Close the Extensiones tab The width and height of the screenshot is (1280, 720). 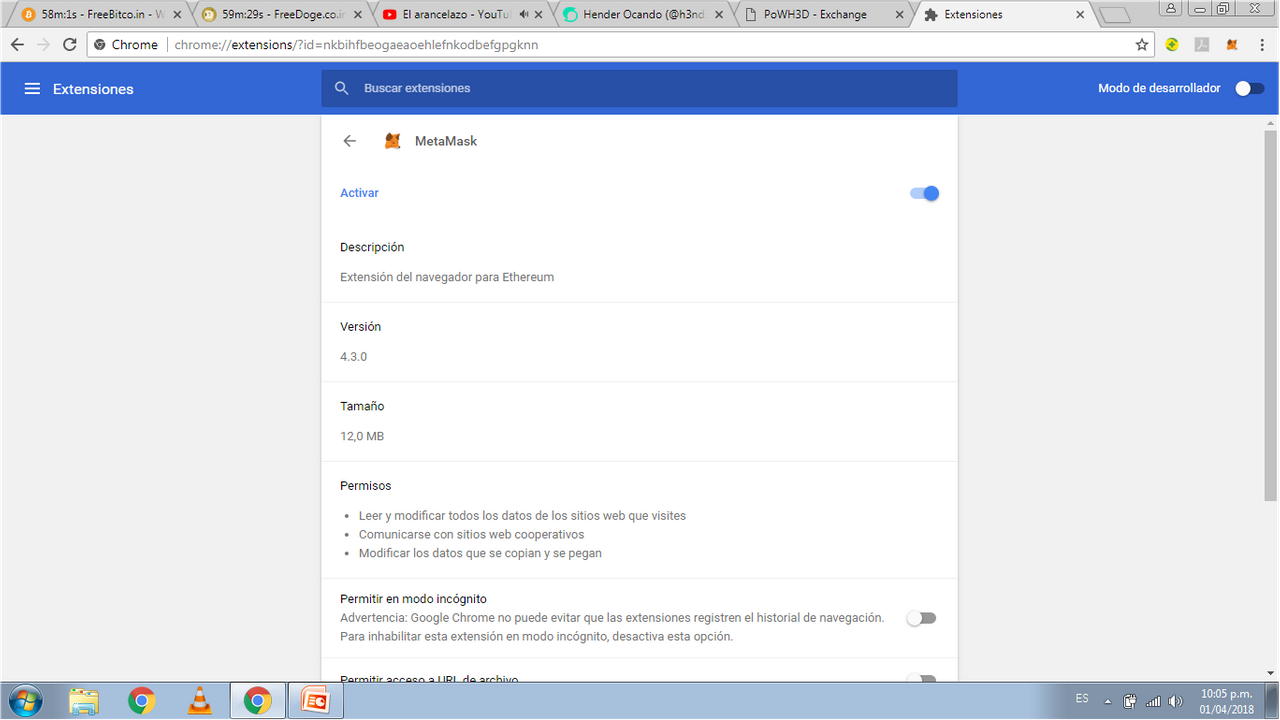1080,15
